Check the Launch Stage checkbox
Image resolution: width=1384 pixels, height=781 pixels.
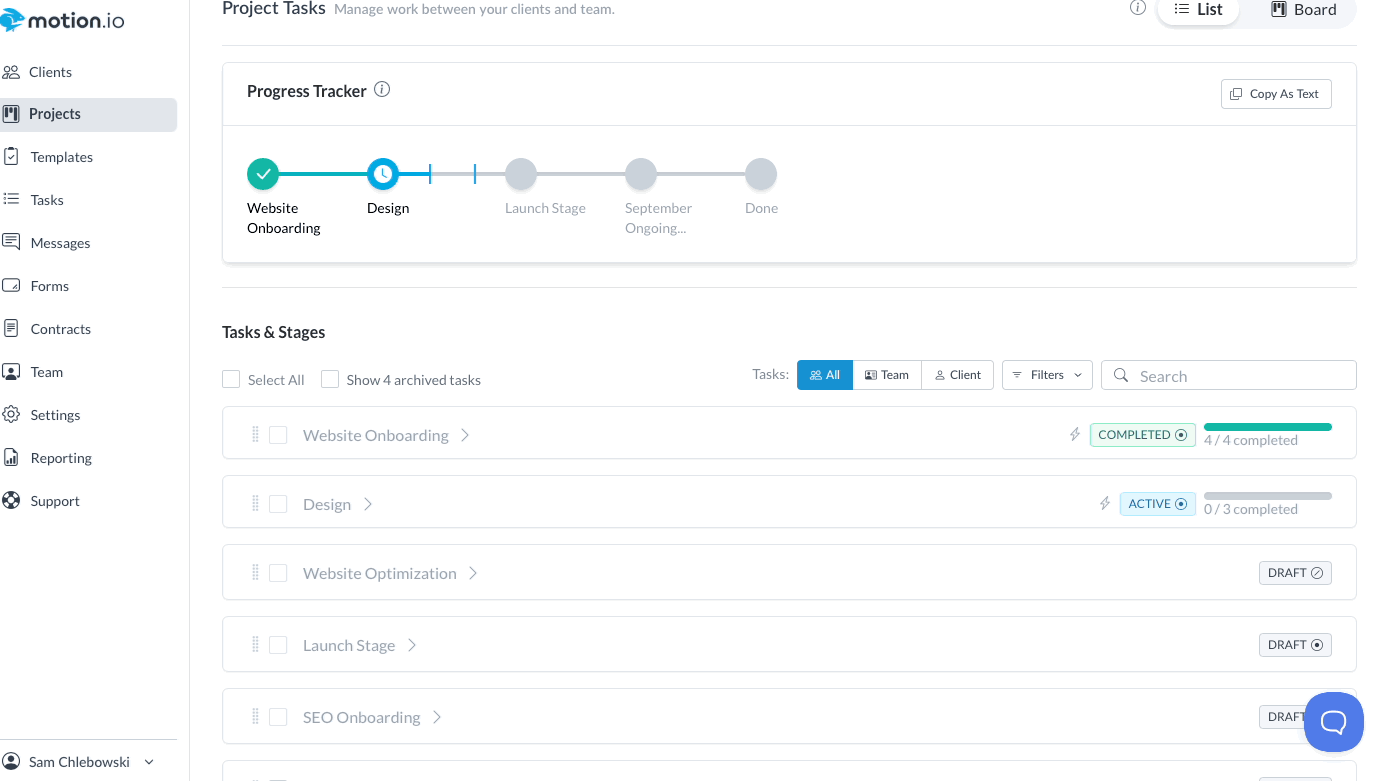[278, 645]
